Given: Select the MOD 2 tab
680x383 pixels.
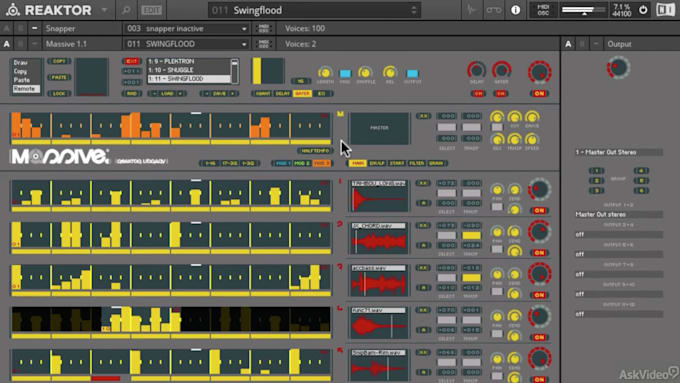Looking at the screenshot, I should click(x=302, y=163).
